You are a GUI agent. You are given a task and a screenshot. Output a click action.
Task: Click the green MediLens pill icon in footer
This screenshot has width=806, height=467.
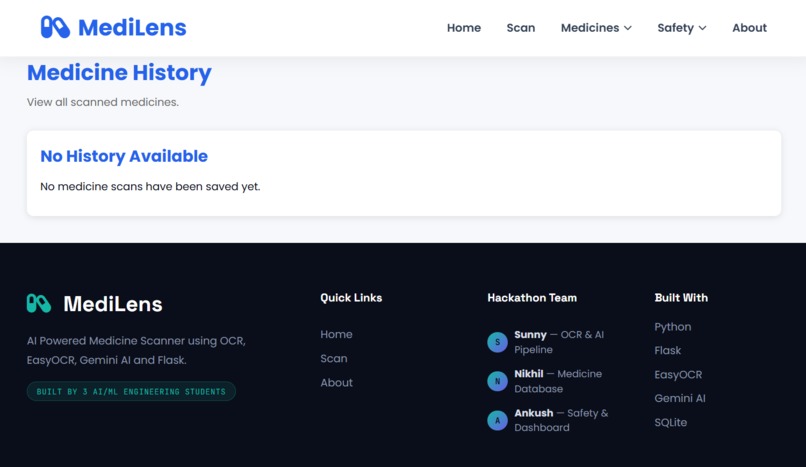(39, 304)
